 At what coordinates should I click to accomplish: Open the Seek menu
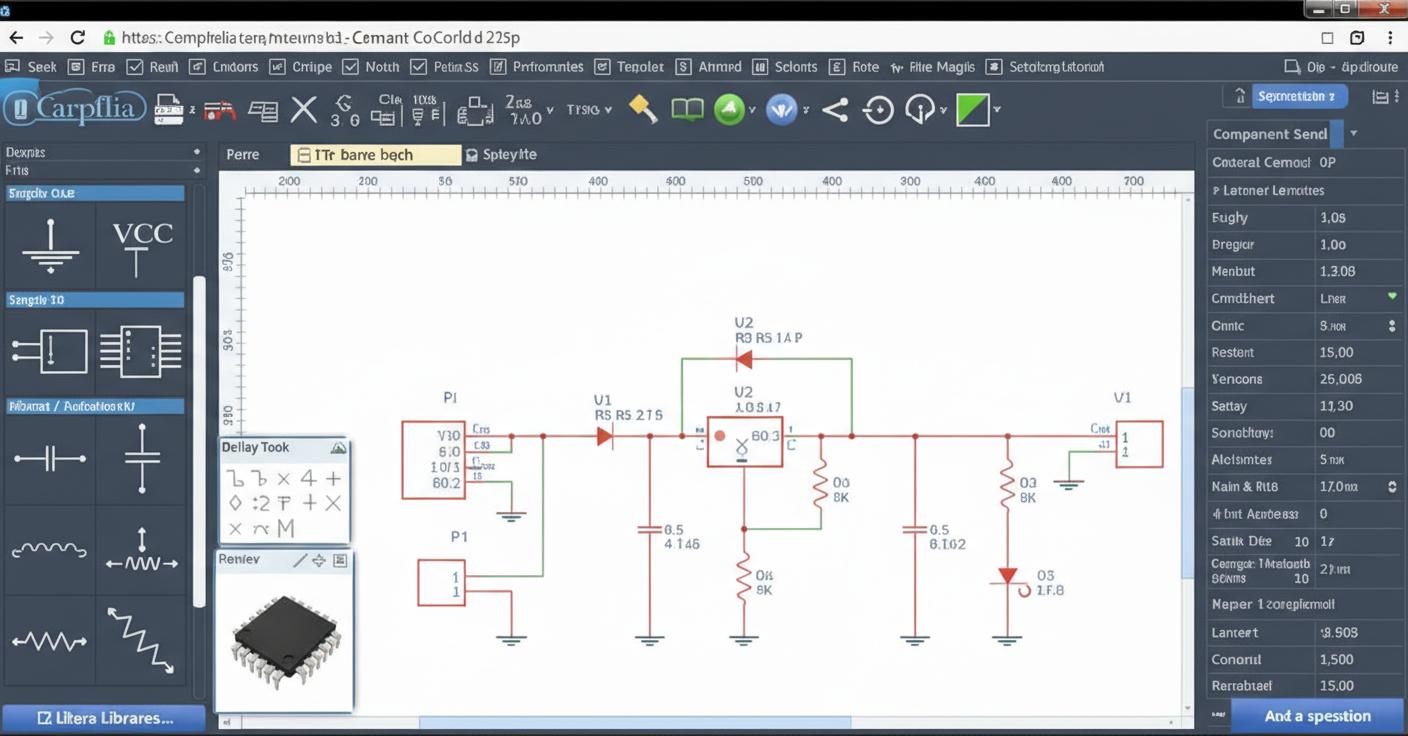coord(31,67)
